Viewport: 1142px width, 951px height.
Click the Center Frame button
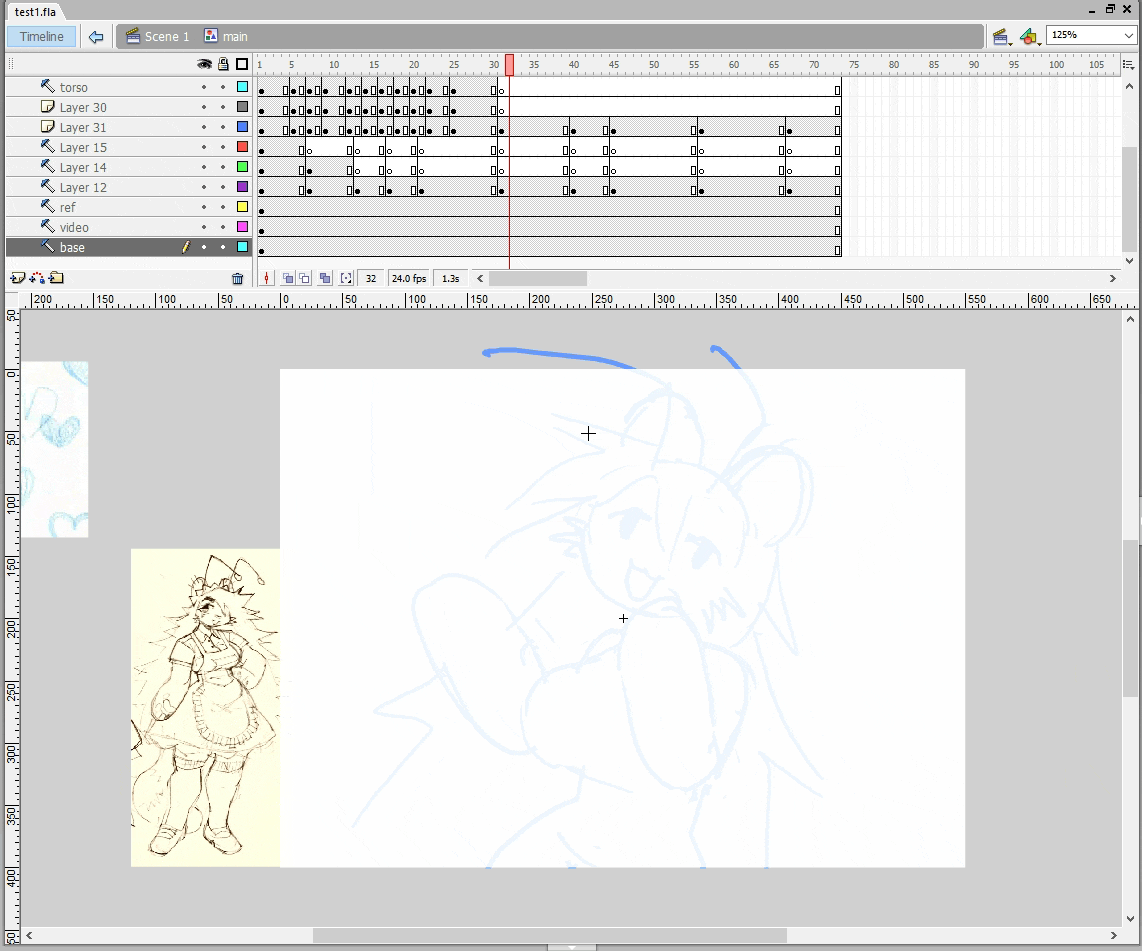pos(266,279)
